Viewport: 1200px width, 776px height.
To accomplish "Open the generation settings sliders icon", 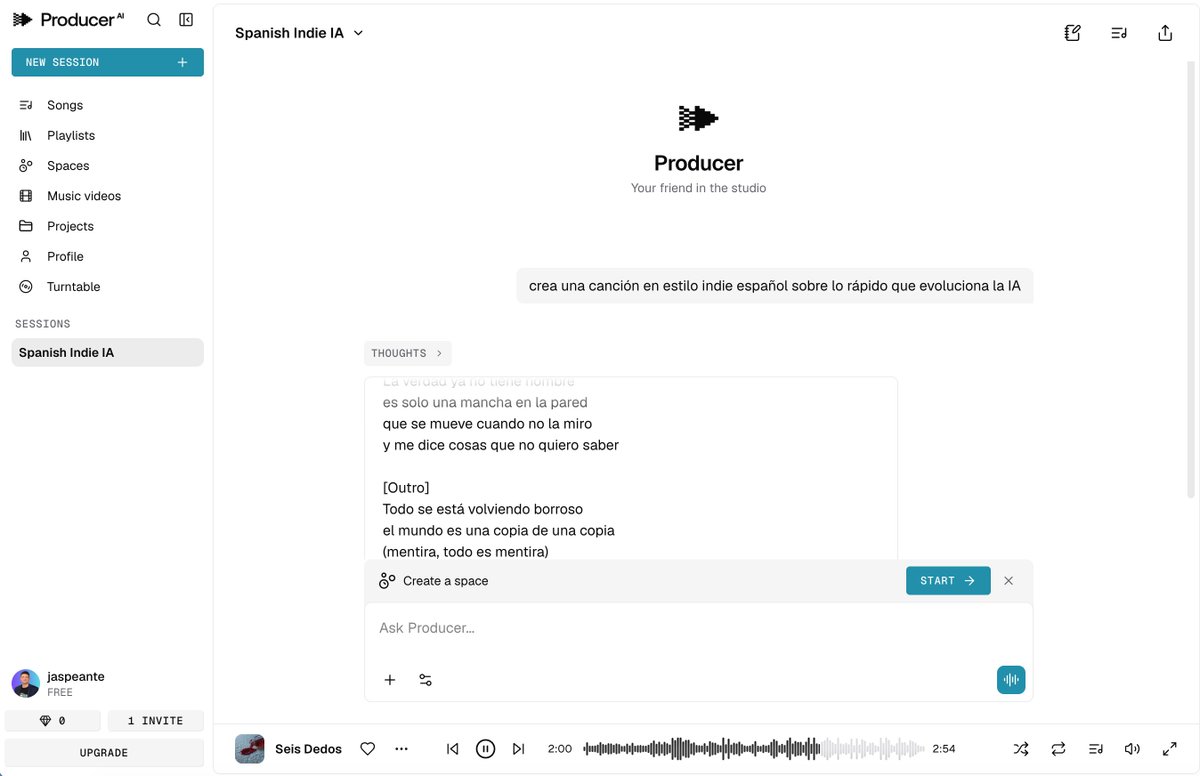I will [425, 680].
